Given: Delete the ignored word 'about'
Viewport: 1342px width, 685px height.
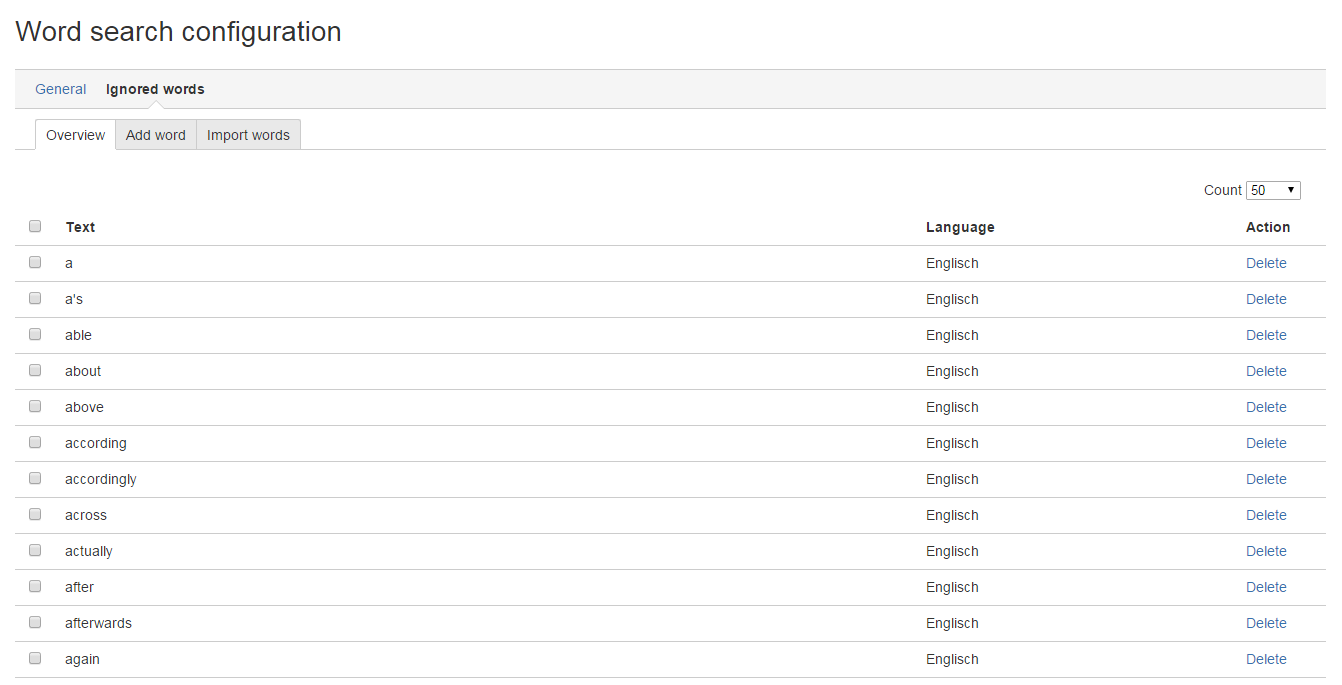Looking at the screenshot, I should (x=1266, y=371).
